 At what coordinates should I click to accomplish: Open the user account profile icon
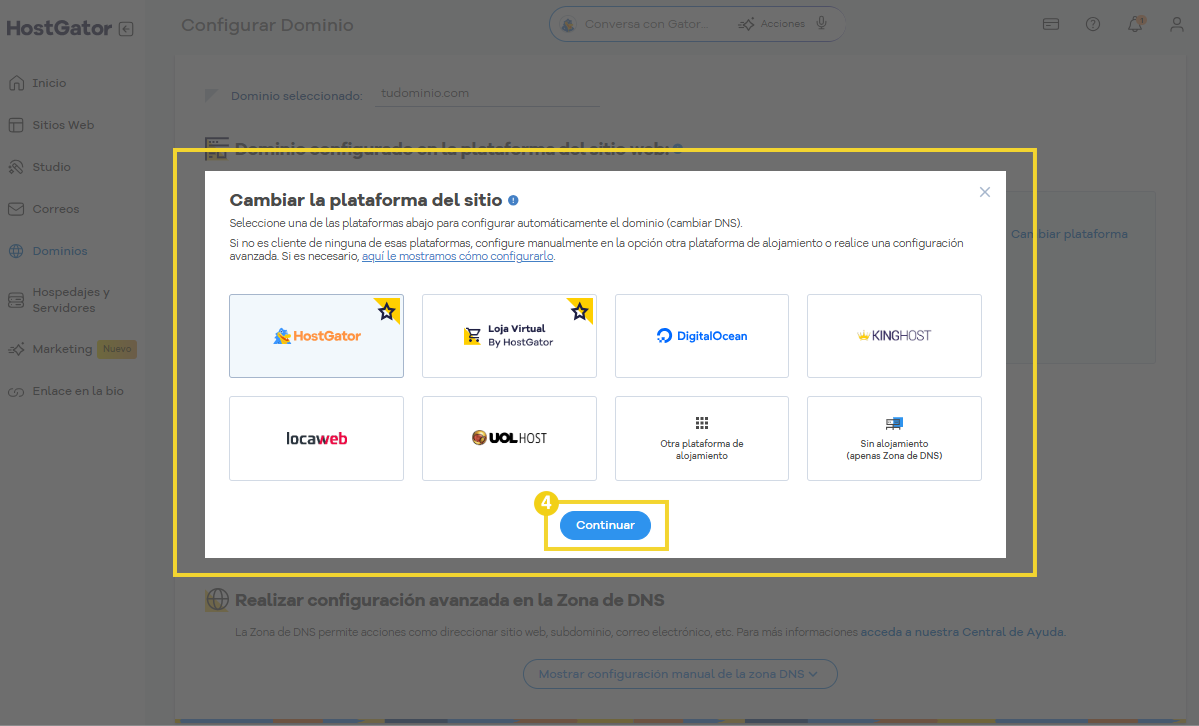(x=1177, y=24)
